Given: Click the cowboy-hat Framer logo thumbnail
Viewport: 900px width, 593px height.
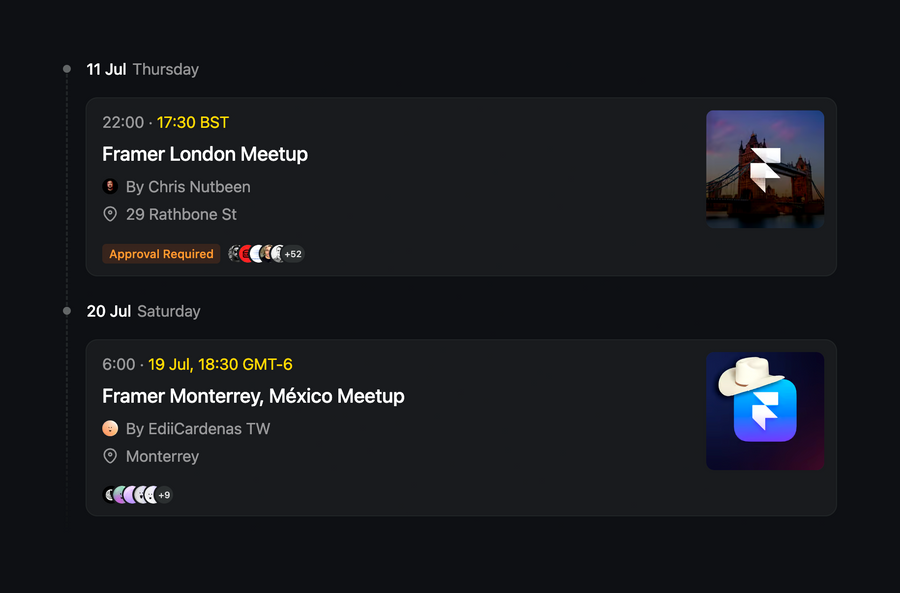Looking at the screenshot, I should tap(765, 411).
